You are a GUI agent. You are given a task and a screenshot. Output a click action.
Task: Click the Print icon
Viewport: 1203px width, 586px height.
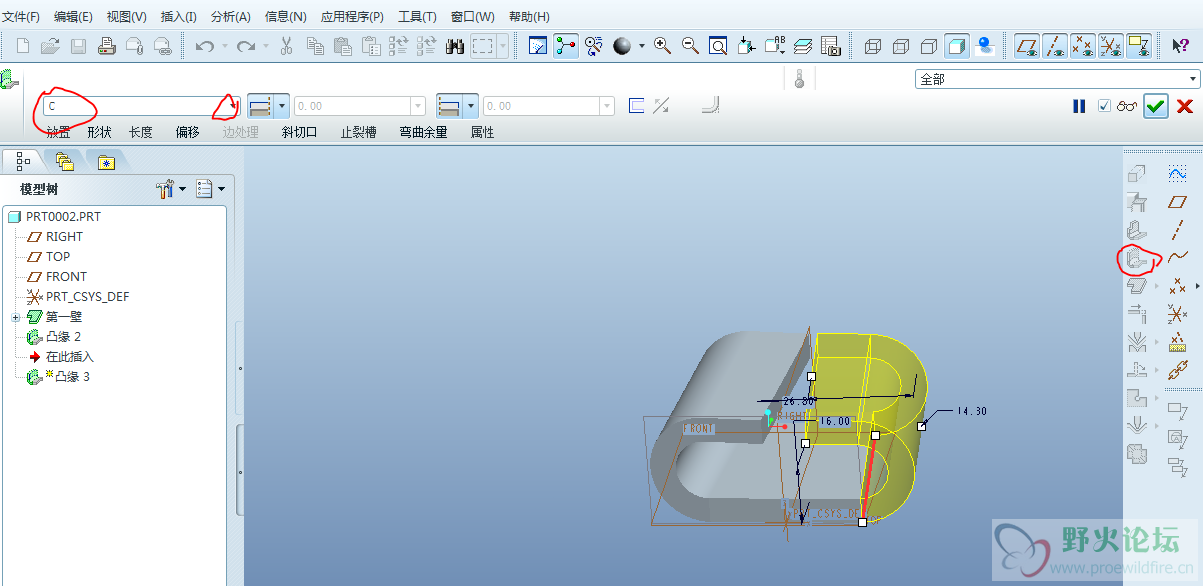click(106, 45)
